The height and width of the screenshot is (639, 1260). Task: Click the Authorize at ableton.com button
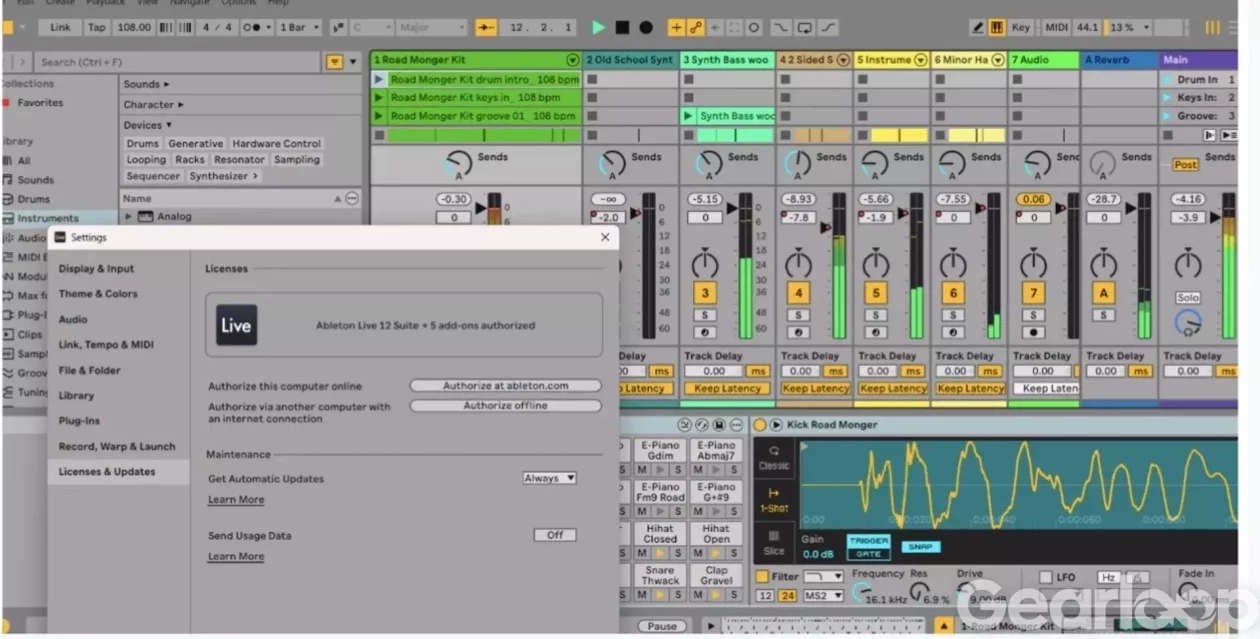505,386
